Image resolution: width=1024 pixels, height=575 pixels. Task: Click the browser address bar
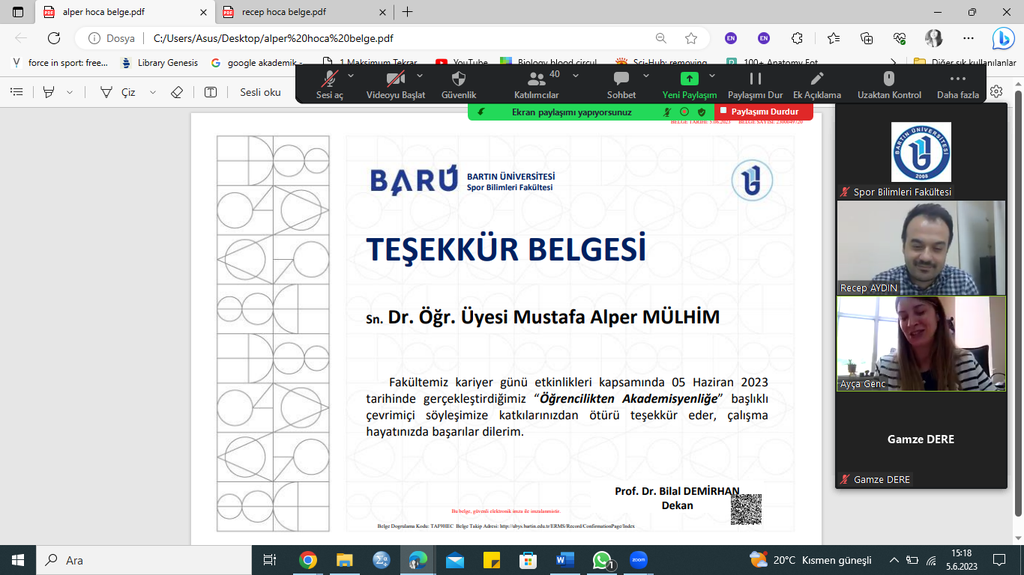(400, 38)
